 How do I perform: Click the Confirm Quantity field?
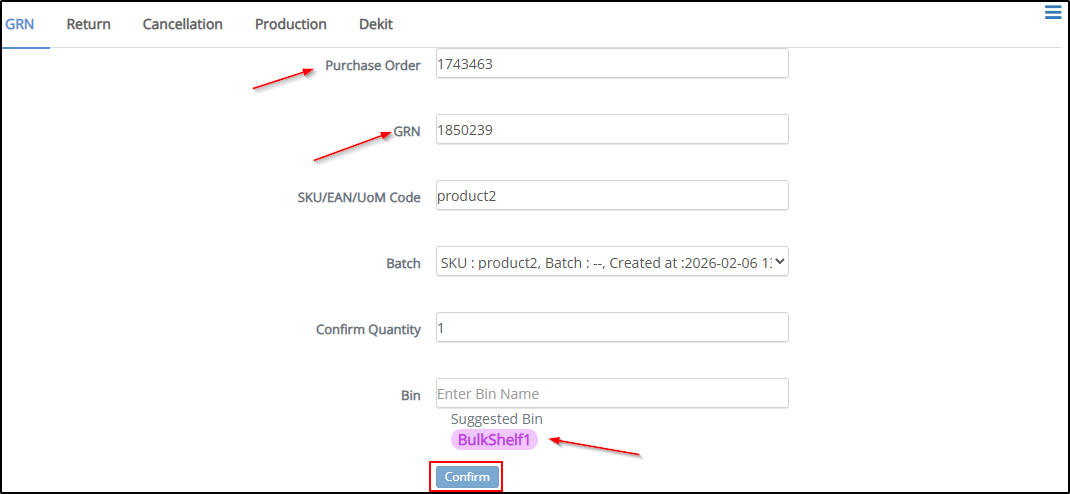(x=612, y=328)
